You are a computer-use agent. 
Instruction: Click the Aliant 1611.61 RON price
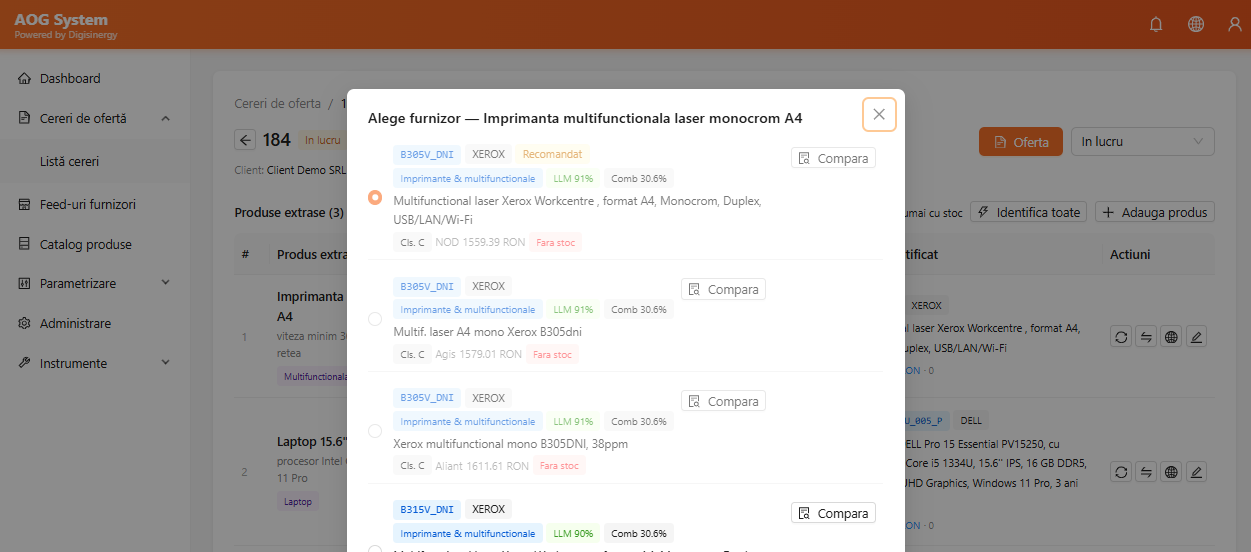pos(482,466)
